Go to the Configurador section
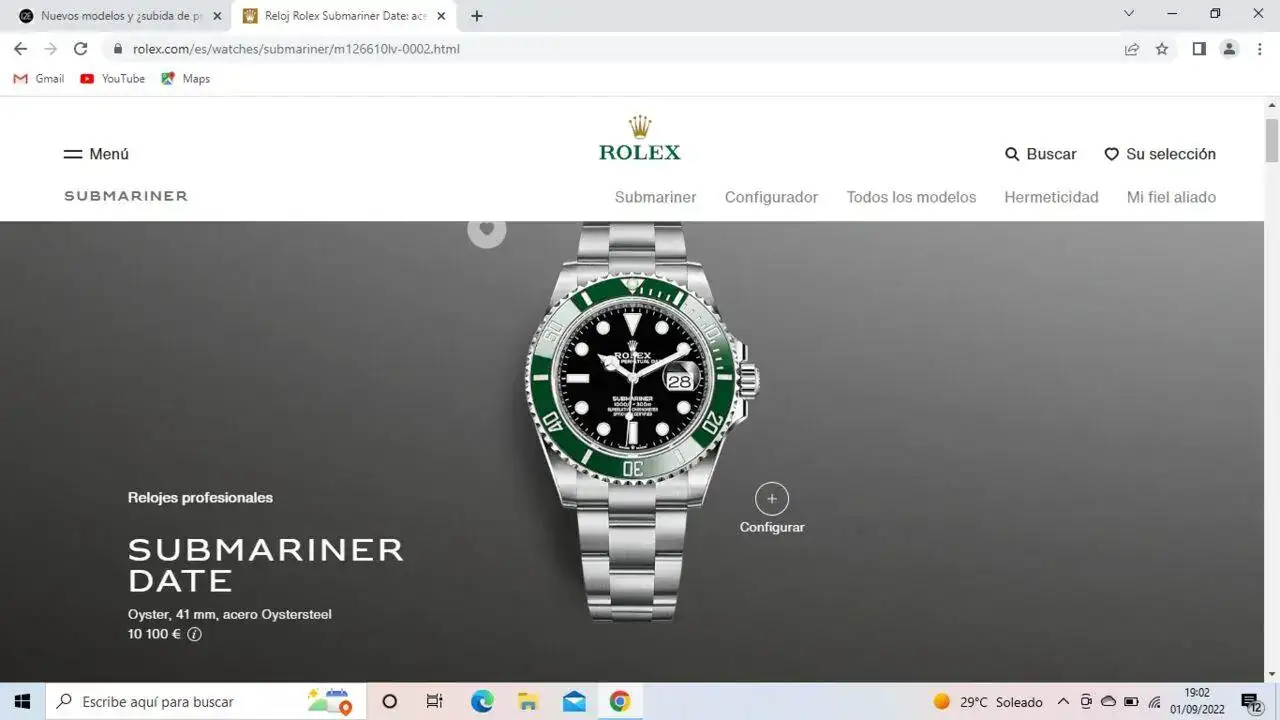 771,197
